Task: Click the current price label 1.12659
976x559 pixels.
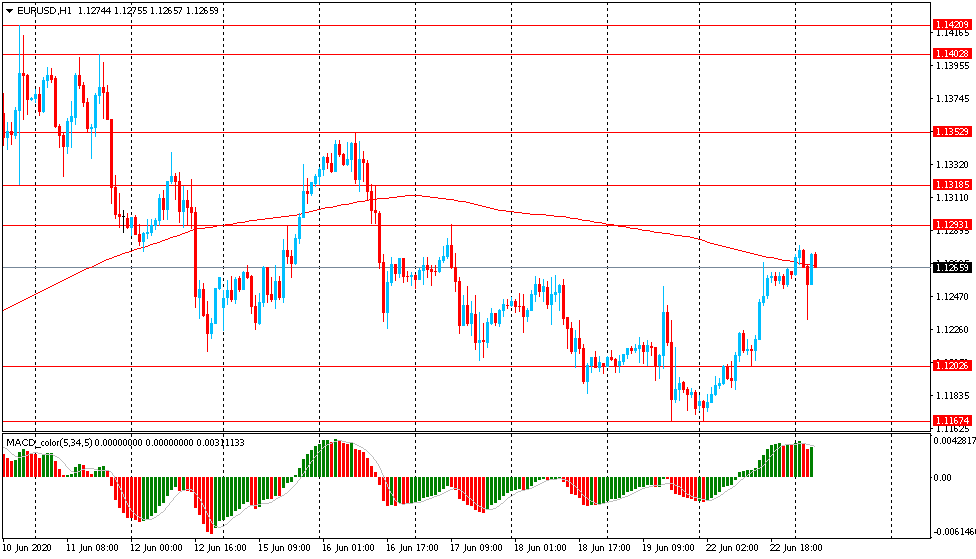Action: (x=952, y=268)
